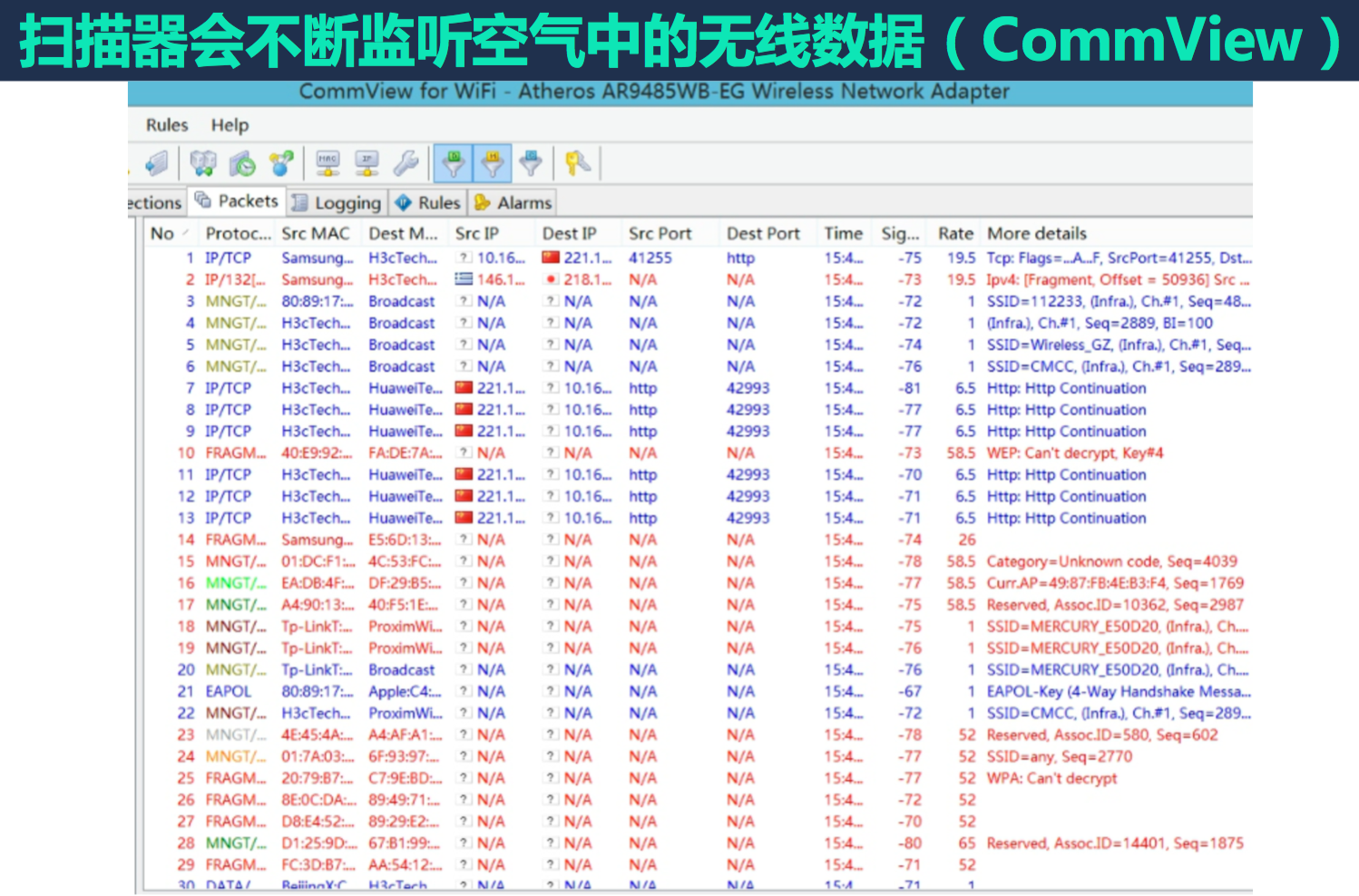Select the SSID=112233 packet row
This screenshot has height=896, width=1359.
(x=699, y=302)
